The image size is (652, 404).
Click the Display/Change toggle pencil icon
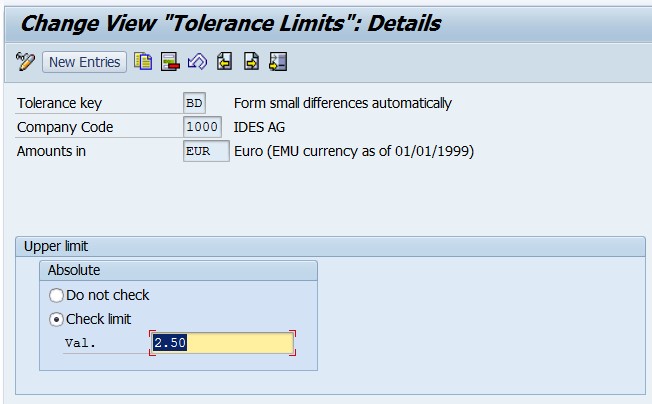pyautogui.click(x=25, y=62)
